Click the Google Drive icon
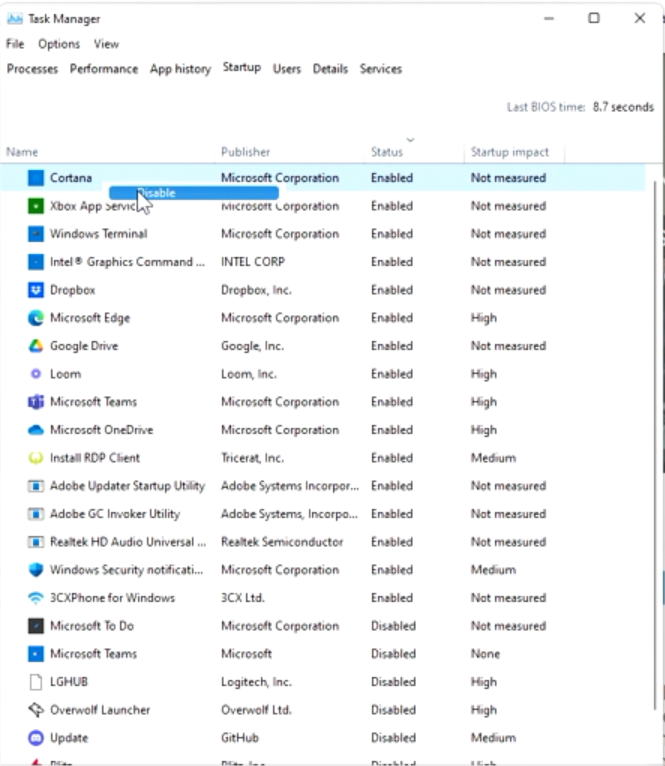This screenshot has height=766, width=665. click(36, 346)
